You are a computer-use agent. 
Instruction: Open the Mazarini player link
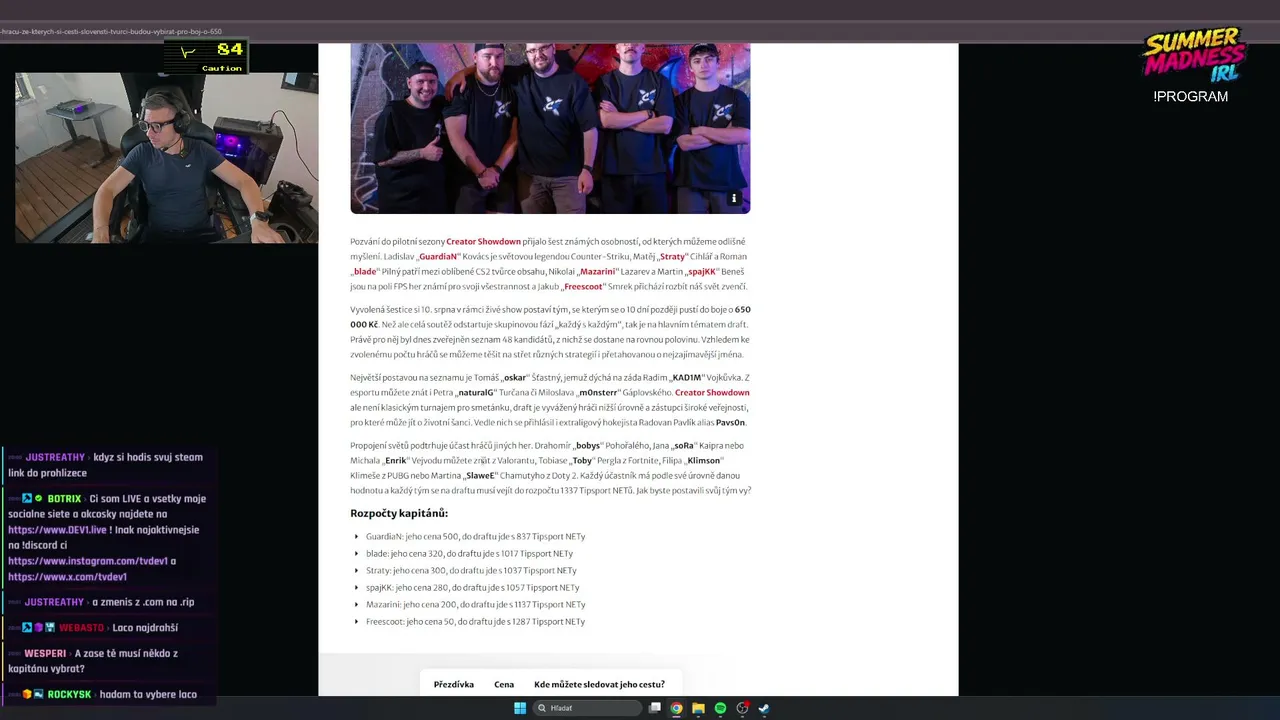pos(597,271)
